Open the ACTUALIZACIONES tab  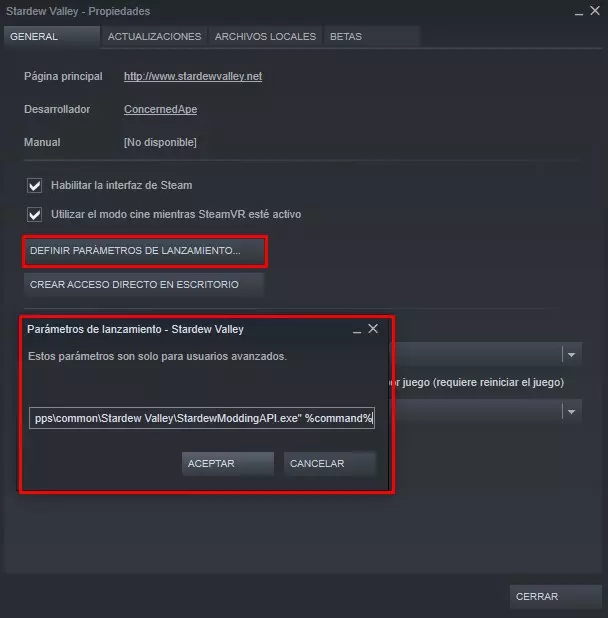coord(154,37)
